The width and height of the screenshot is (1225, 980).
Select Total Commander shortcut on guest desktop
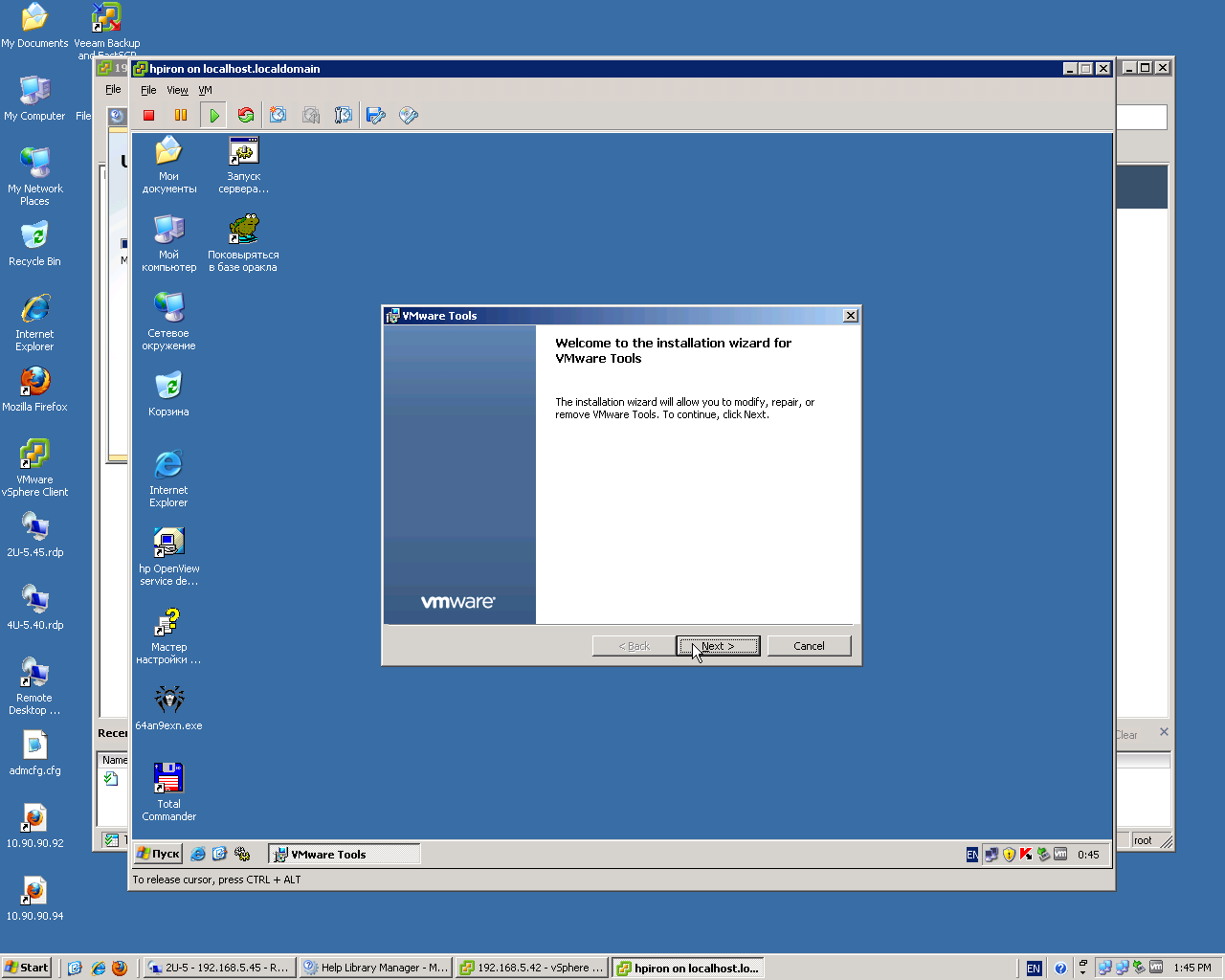(x=169, y=792)
